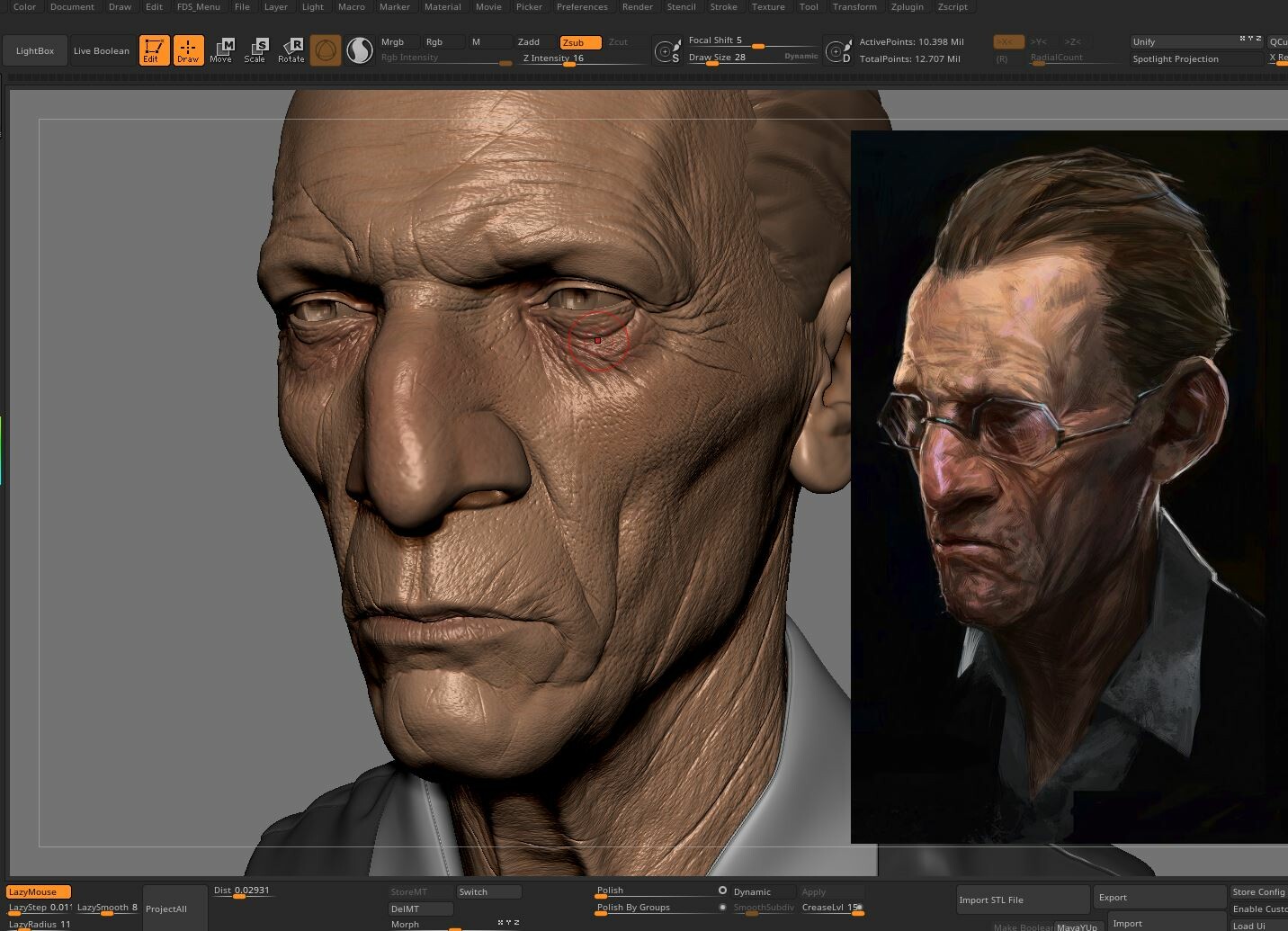1288x931 pixels.
Task: Open the LightBox browser panel
Action: (x=35, y=50)
